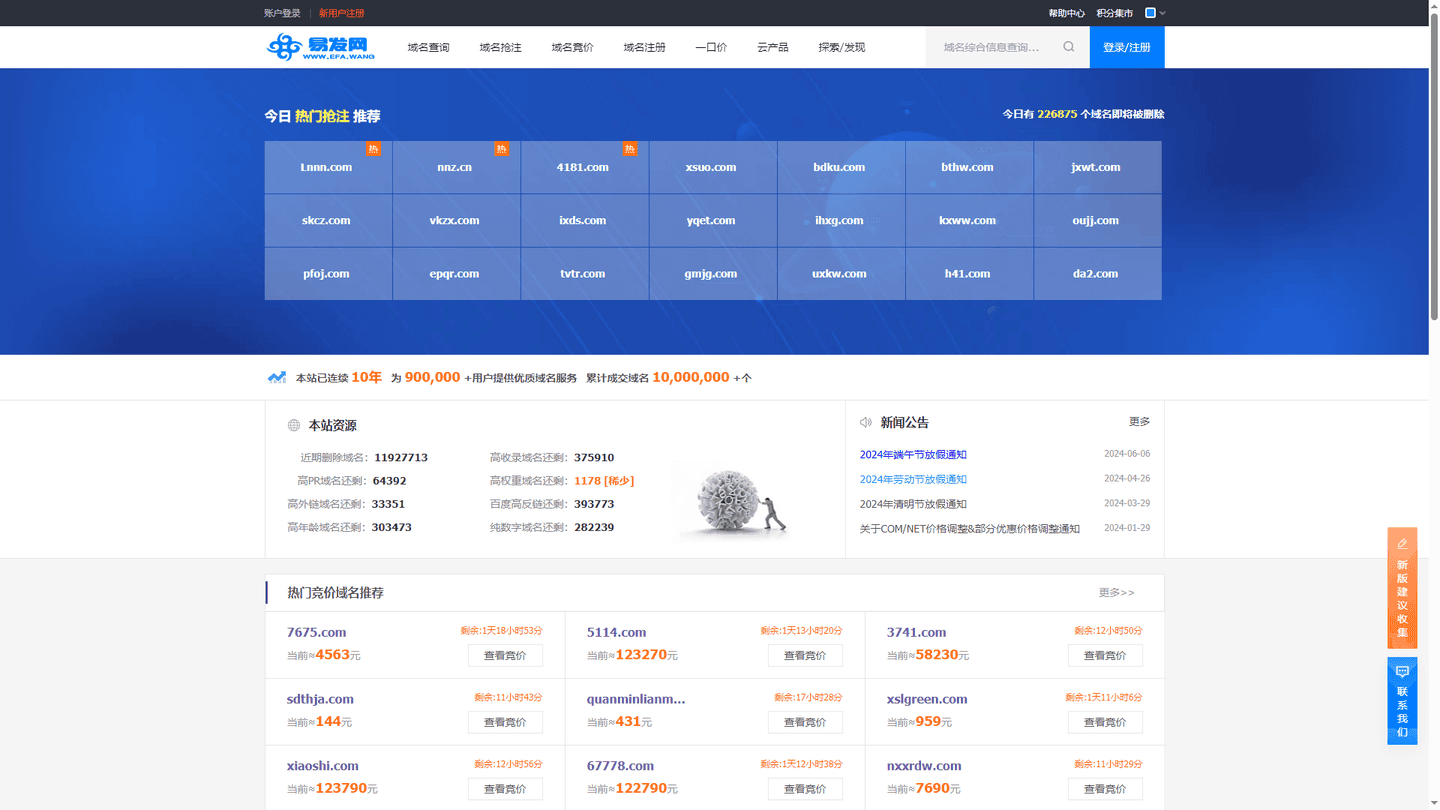Click 查看竞价 for 3741.com
The width and height of the screenshot is (1440, 810).
coord(1105,656)
